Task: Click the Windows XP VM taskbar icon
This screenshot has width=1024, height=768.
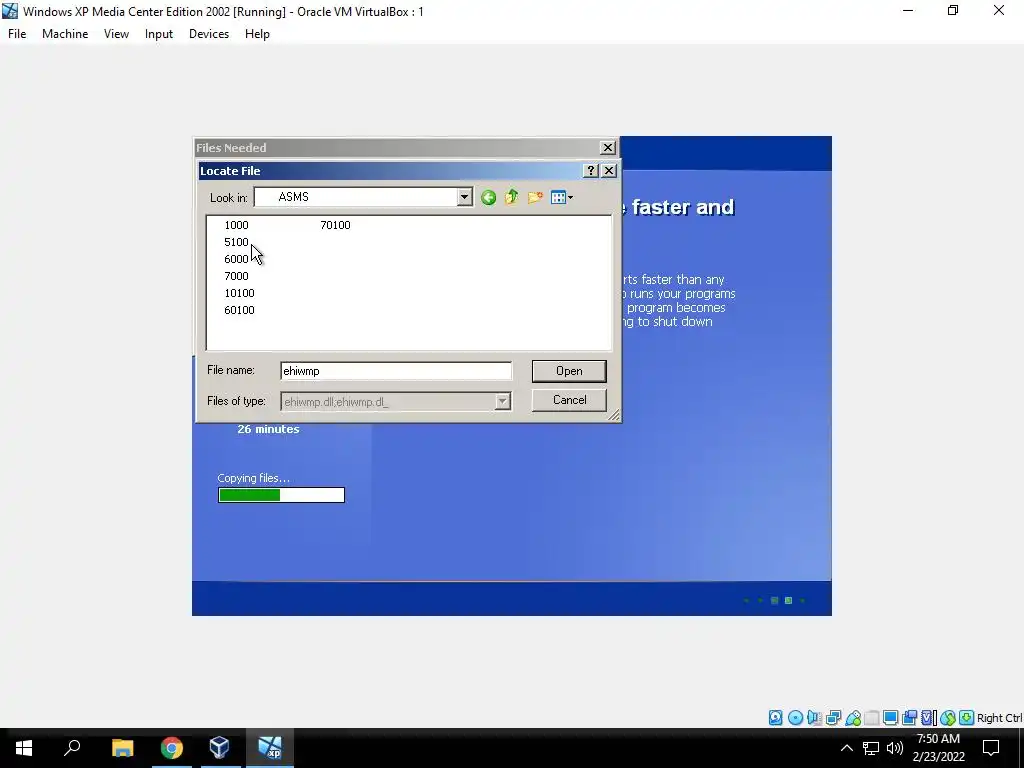Action: (x=270, y=748)
